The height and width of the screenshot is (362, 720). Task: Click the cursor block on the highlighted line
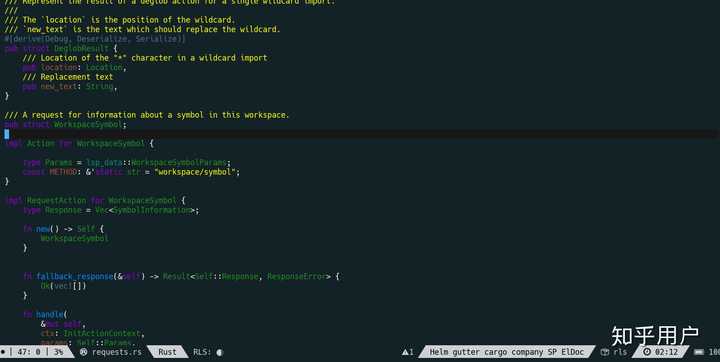coord(6,134)
